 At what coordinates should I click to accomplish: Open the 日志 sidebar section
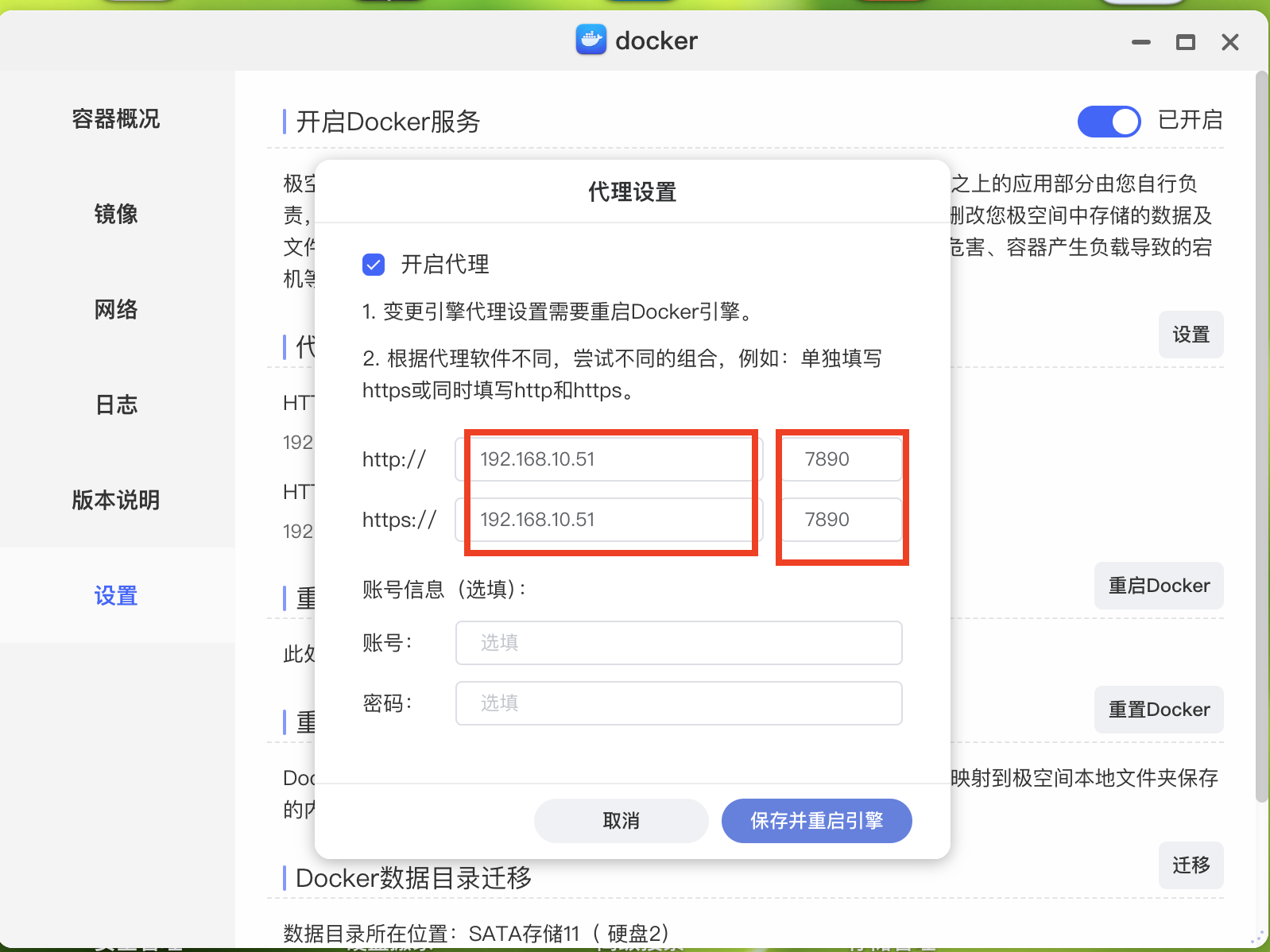pos(116,405)
